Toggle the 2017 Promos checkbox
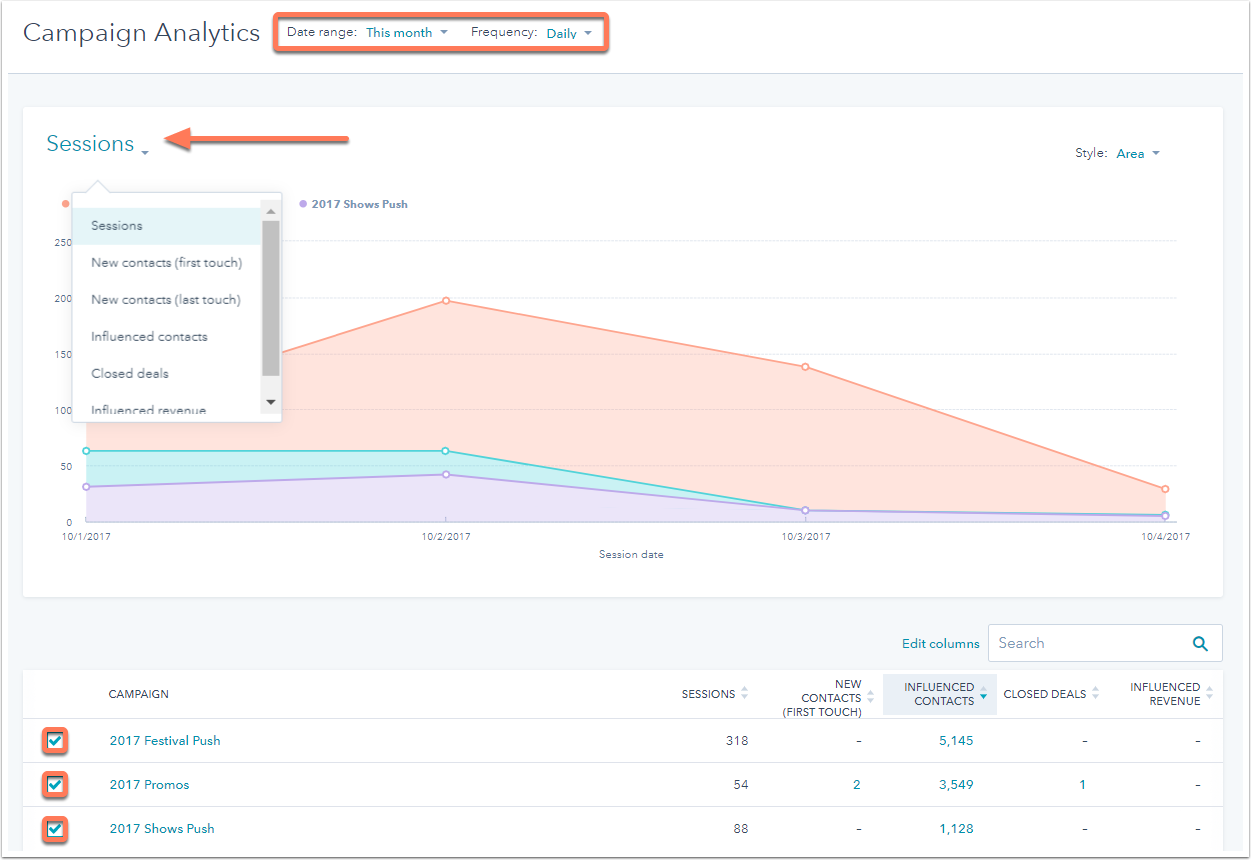The width and height of the screenshot is (1251, 860). pyautogui.click(x=56, y=785)
